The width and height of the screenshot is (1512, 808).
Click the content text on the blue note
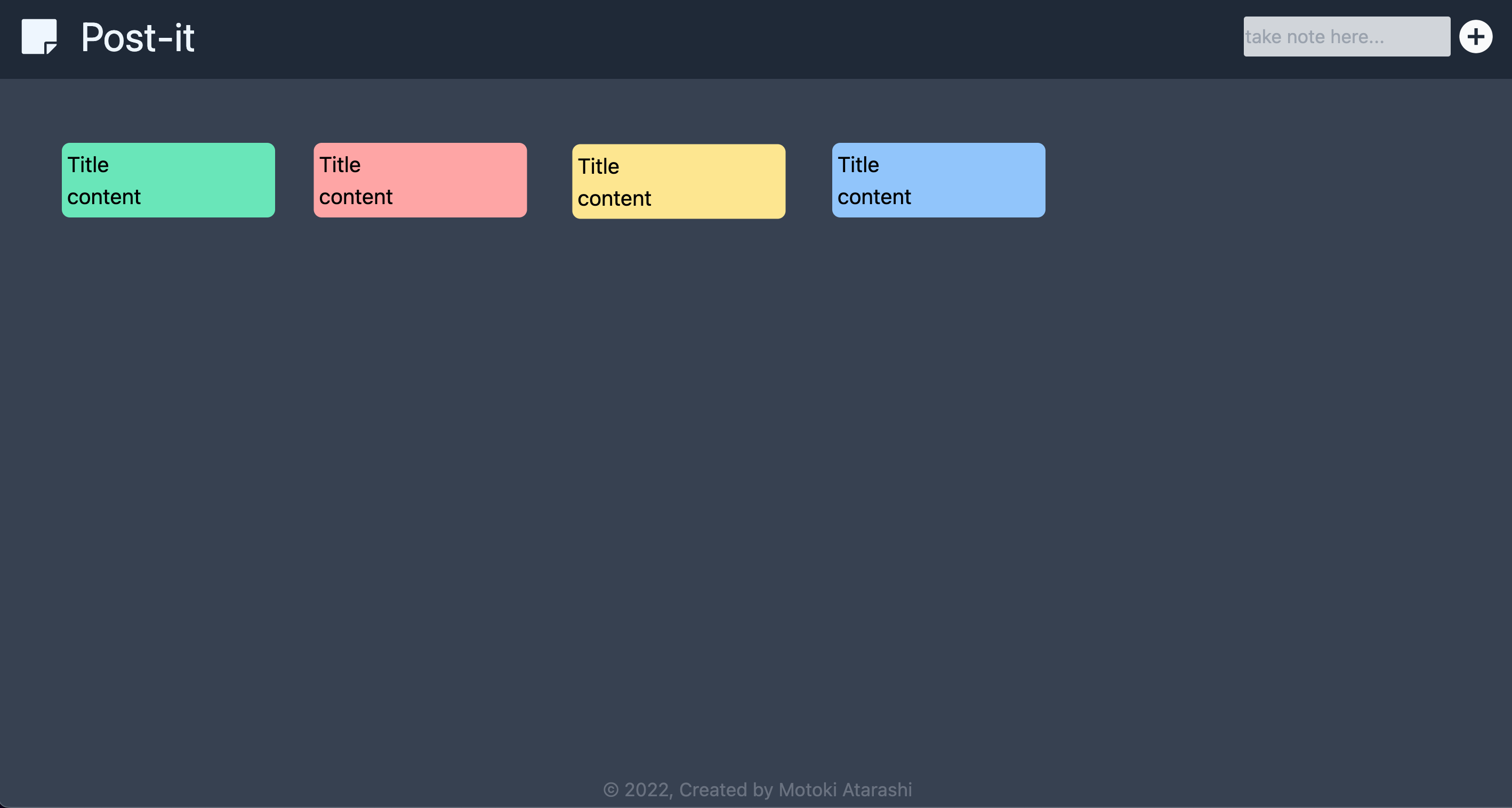pyautogui.click(x=873, y=197)
